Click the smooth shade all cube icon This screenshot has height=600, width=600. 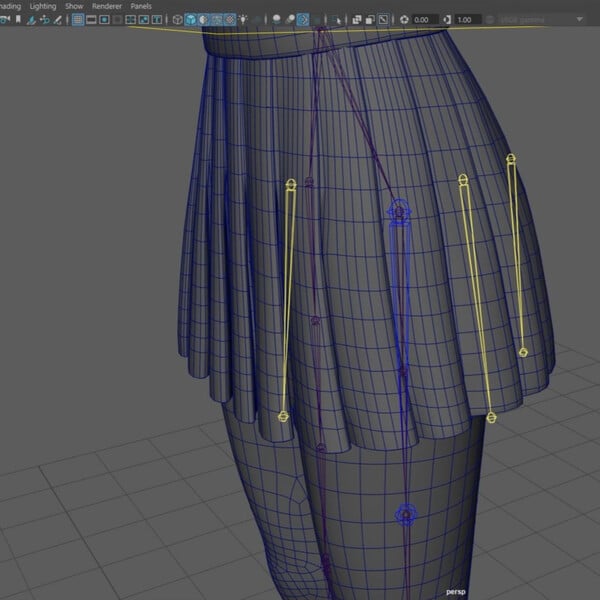pos(191,20)
